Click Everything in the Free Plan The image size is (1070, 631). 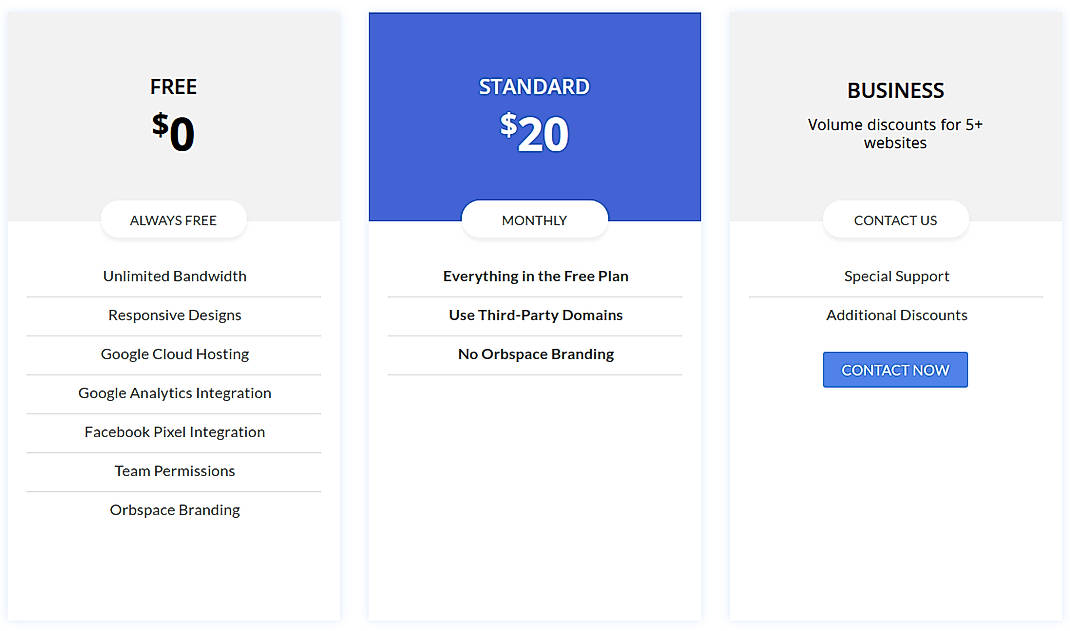pos(535,276)
